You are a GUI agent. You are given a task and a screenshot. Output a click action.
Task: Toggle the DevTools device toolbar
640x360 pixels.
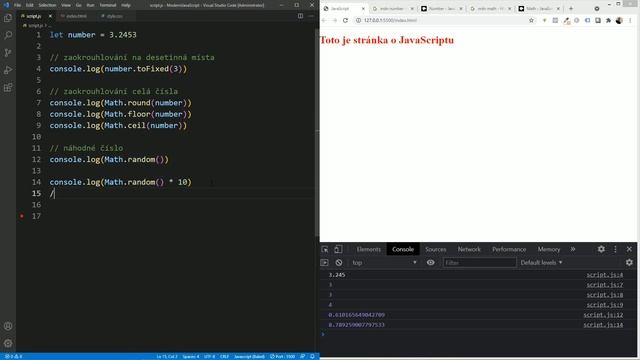tap(338, 249)
